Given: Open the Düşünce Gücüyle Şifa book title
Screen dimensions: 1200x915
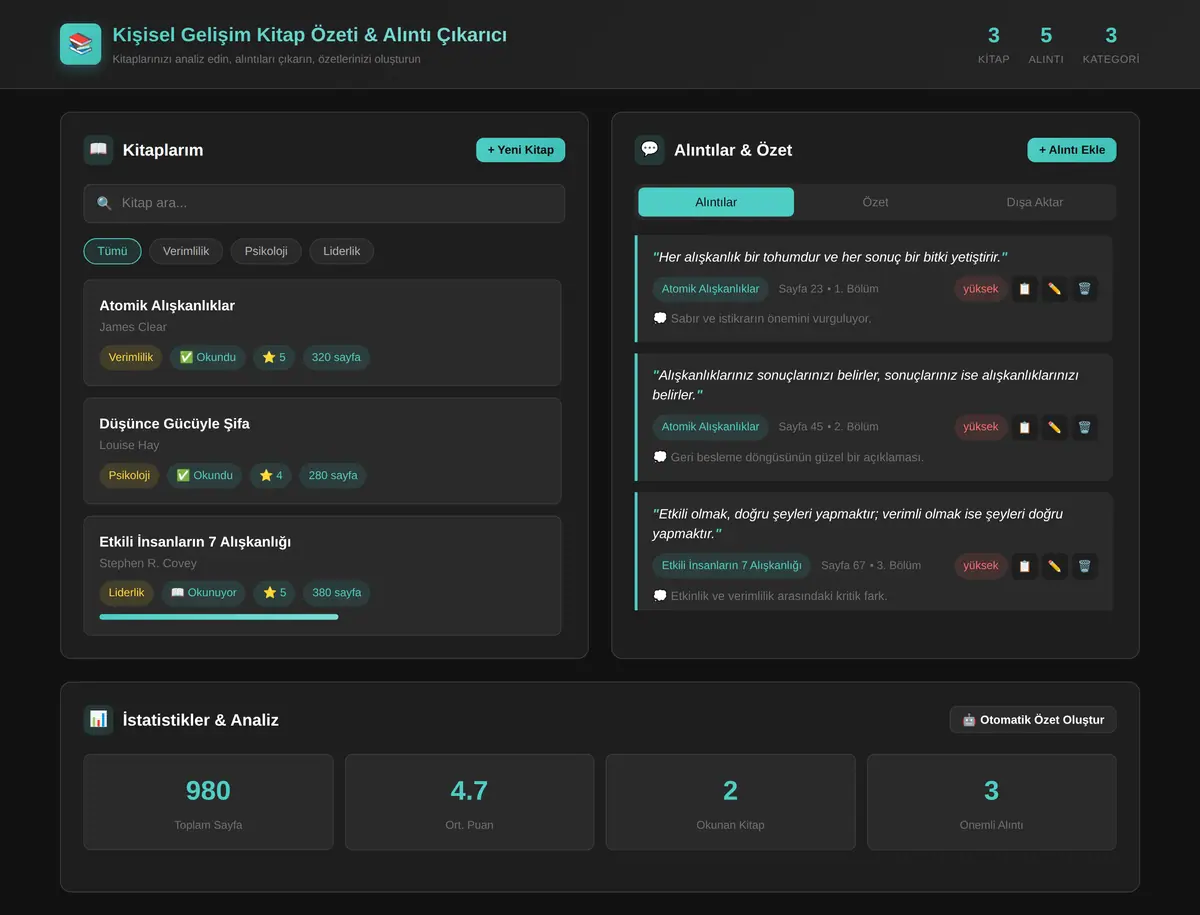Looking at the screenshot, I should 175,423.
